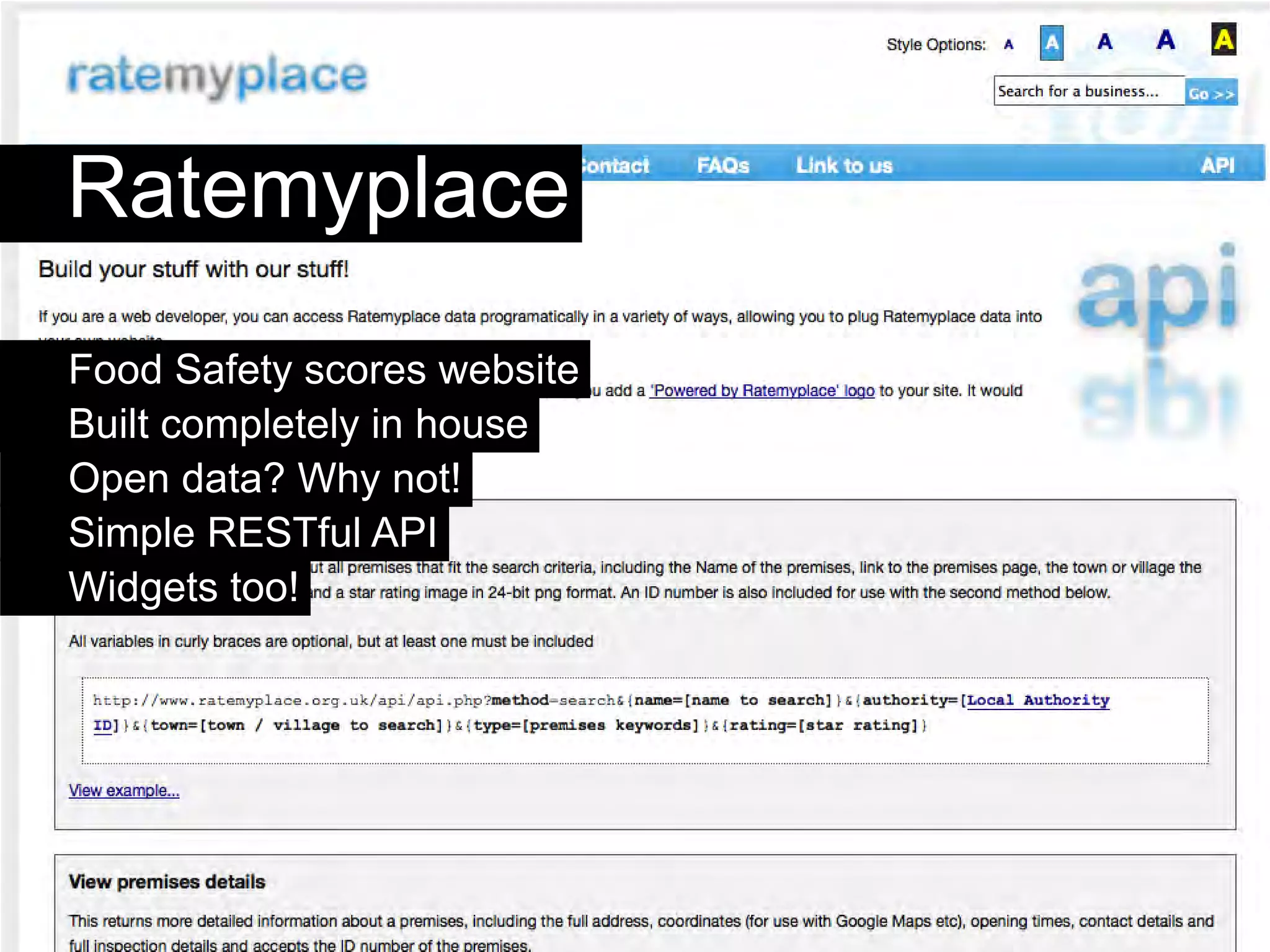Select the smallest text size style option

click(1008, 45)
